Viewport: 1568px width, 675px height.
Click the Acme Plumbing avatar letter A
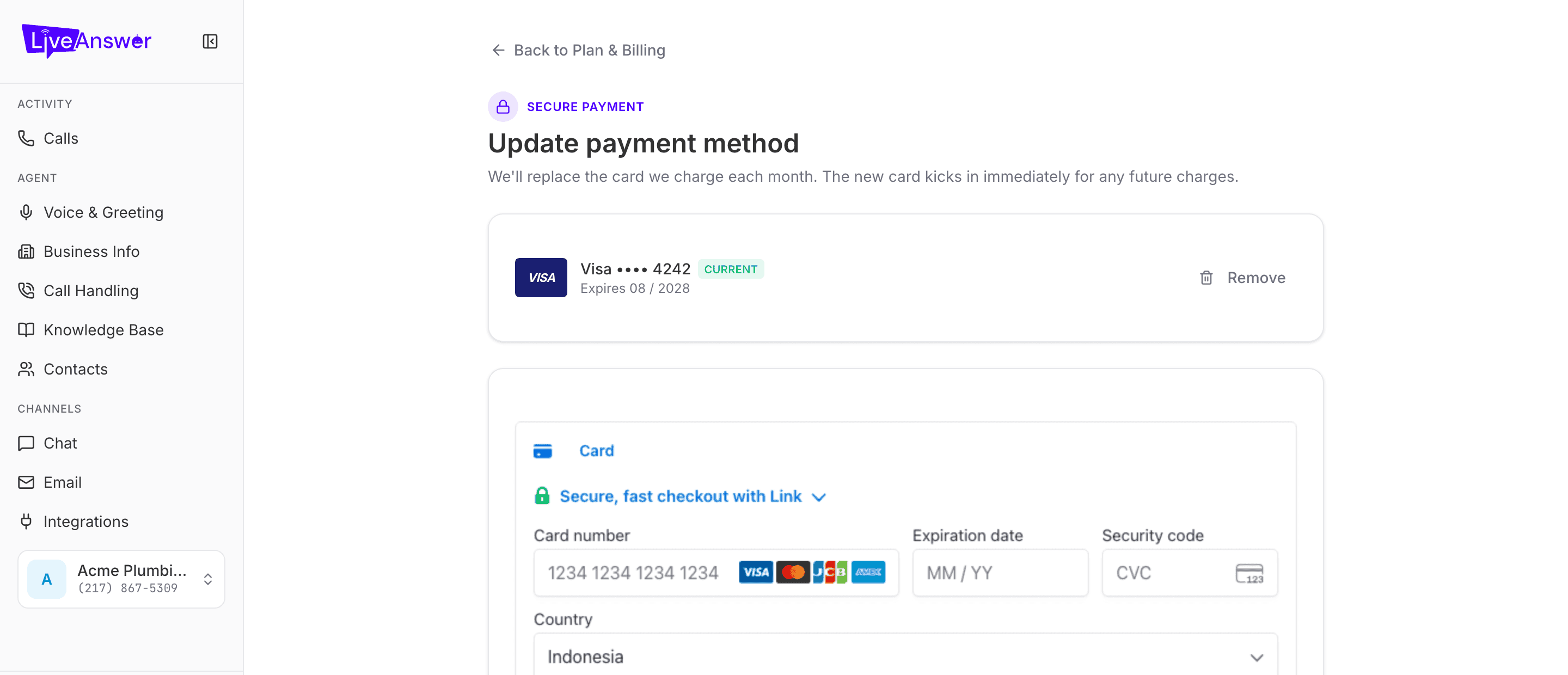(47, 579)
